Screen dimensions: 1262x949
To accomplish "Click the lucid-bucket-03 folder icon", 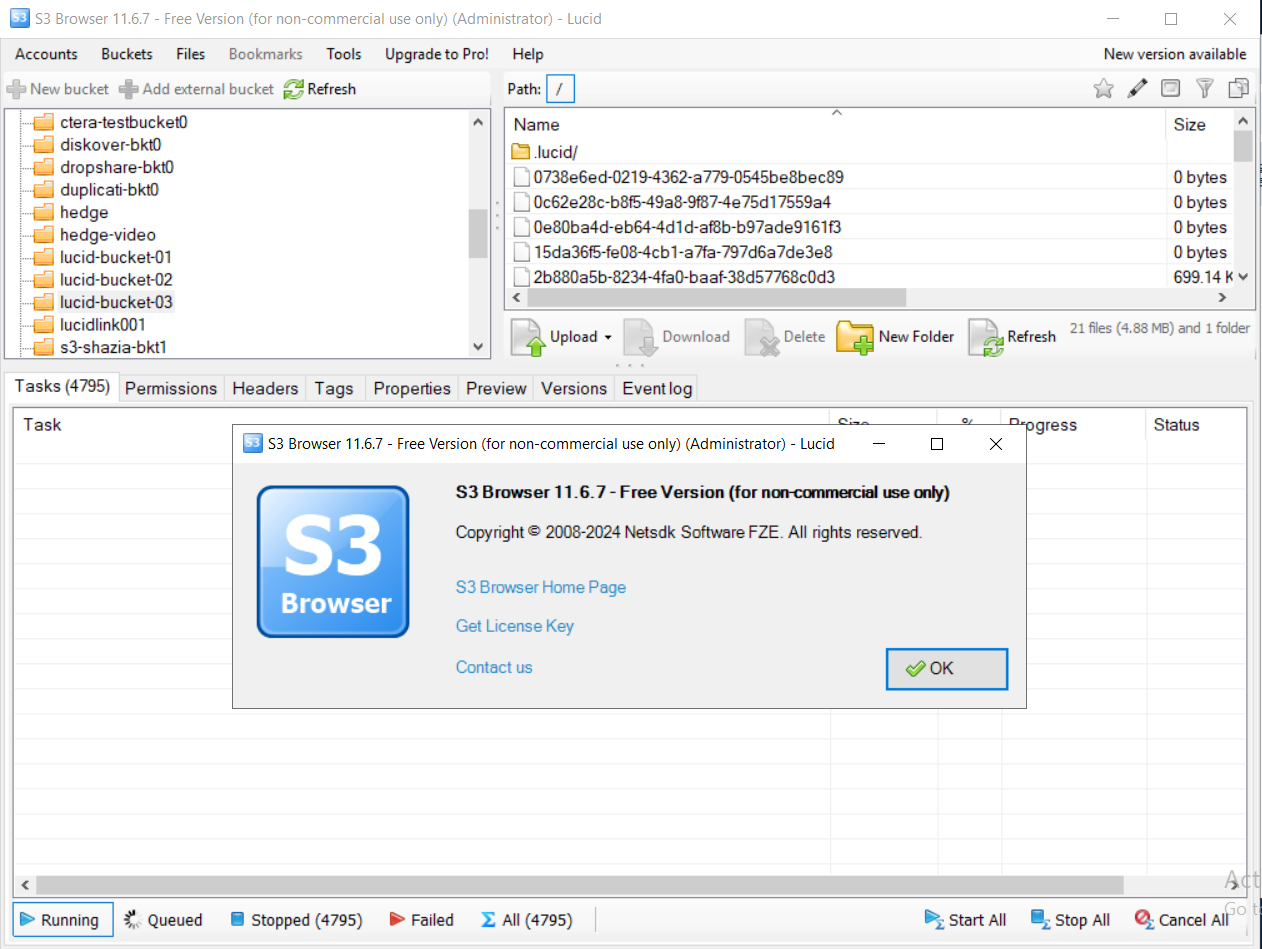I will tap(43, 302).
